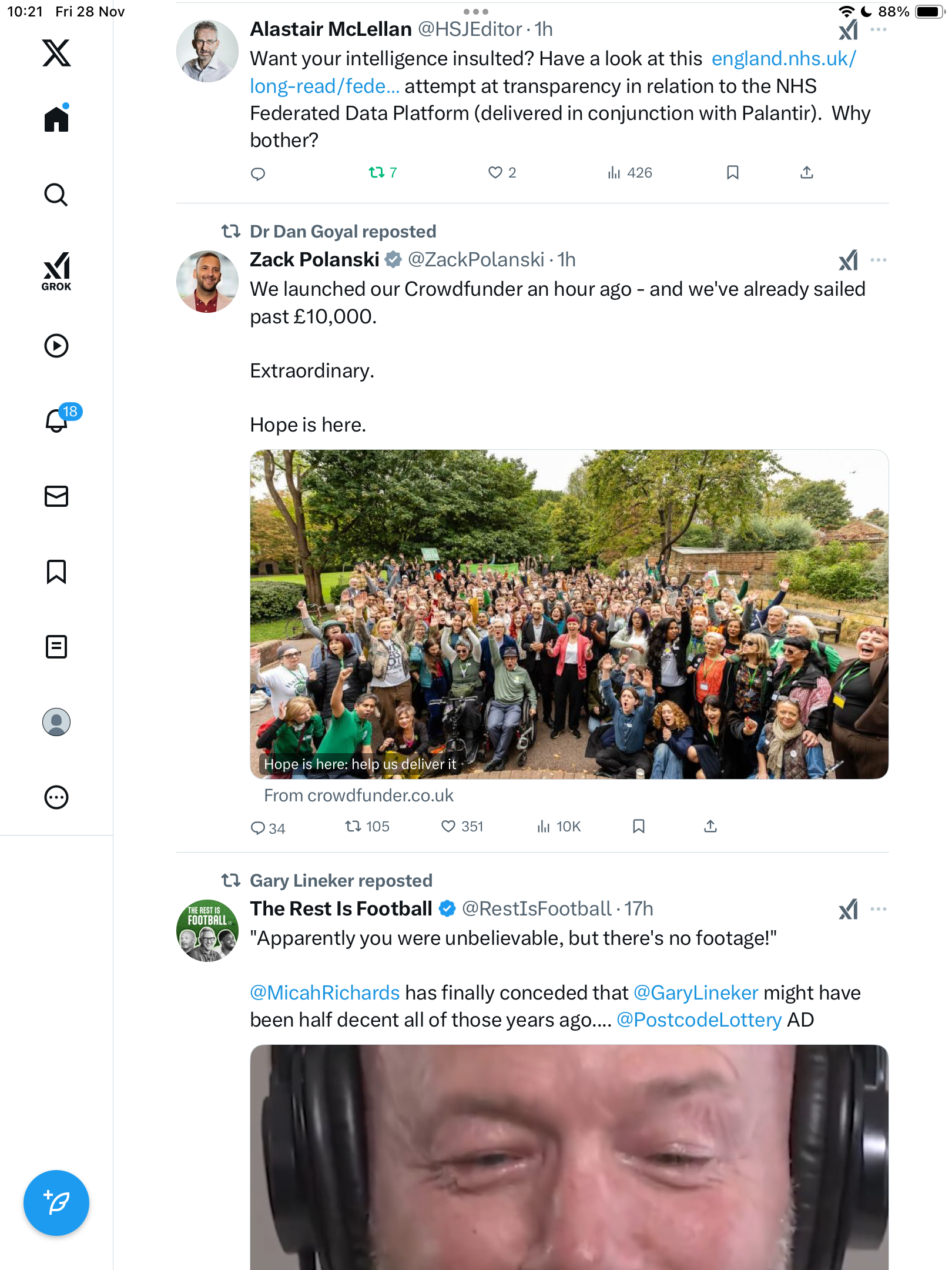Viewport: 952px width, 1270px height.
Task: Bookmark Zack Polanski's post
Action: click(639, 827)
